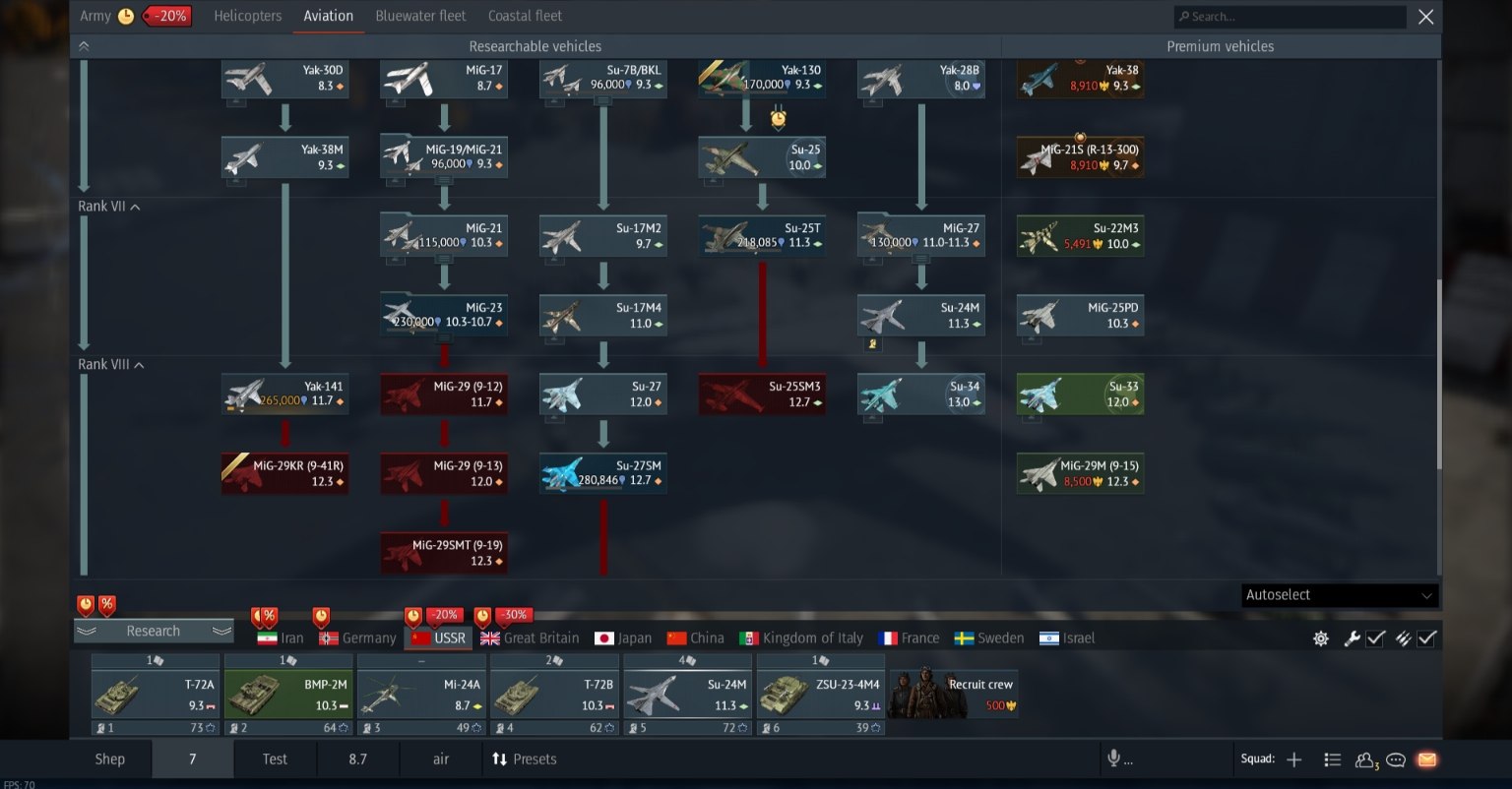Viewport: 1512px width, 789px height.
Task: Open the Coastal fleet tab
Action: (x=526, y=16)
